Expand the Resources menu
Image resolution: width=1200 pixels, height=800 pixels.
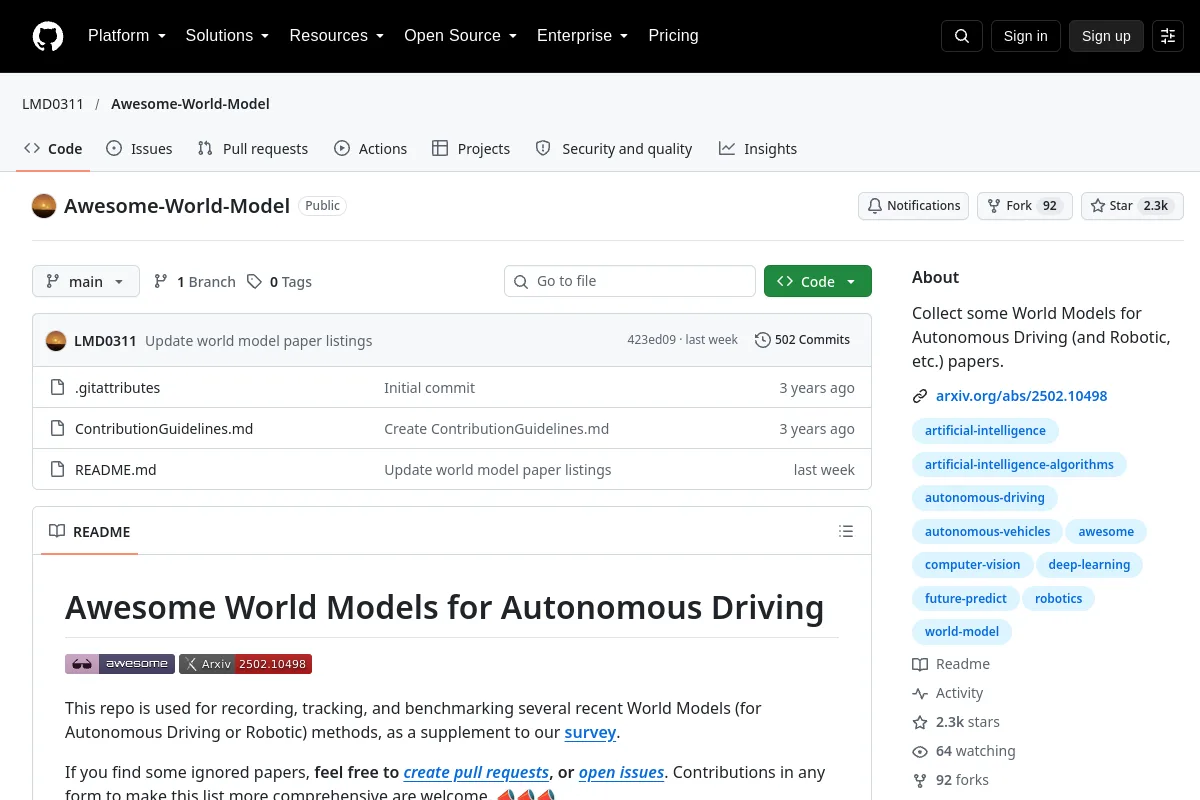pos(337,36)
